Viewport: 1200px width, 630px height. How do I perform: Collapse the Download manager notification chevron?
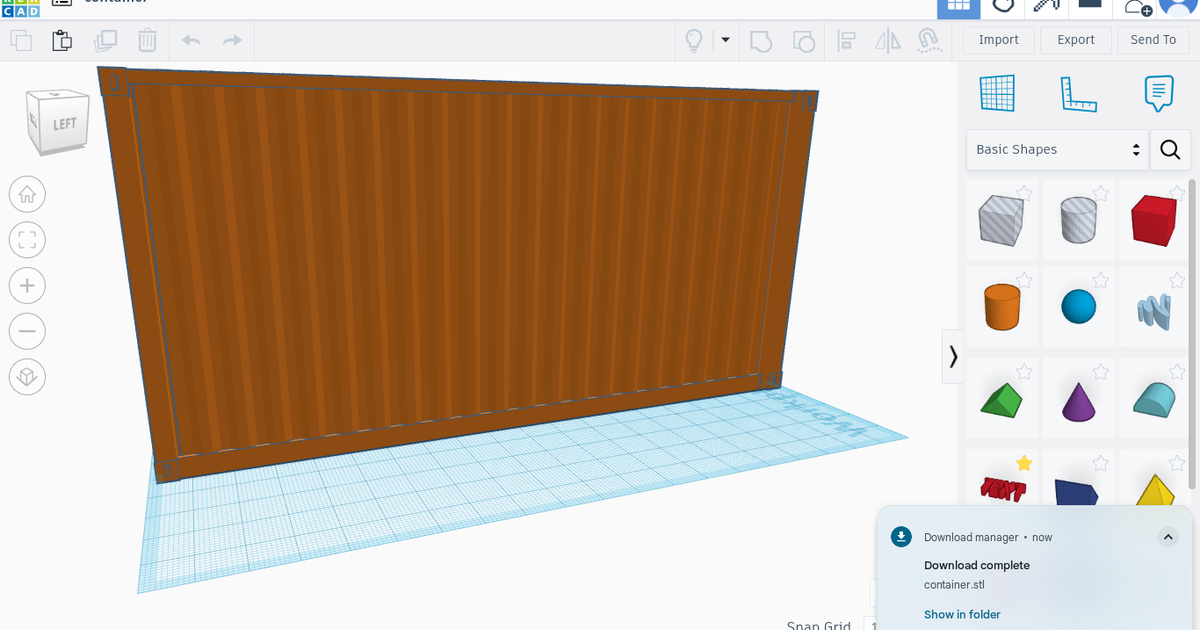(x=1168, y=537)
